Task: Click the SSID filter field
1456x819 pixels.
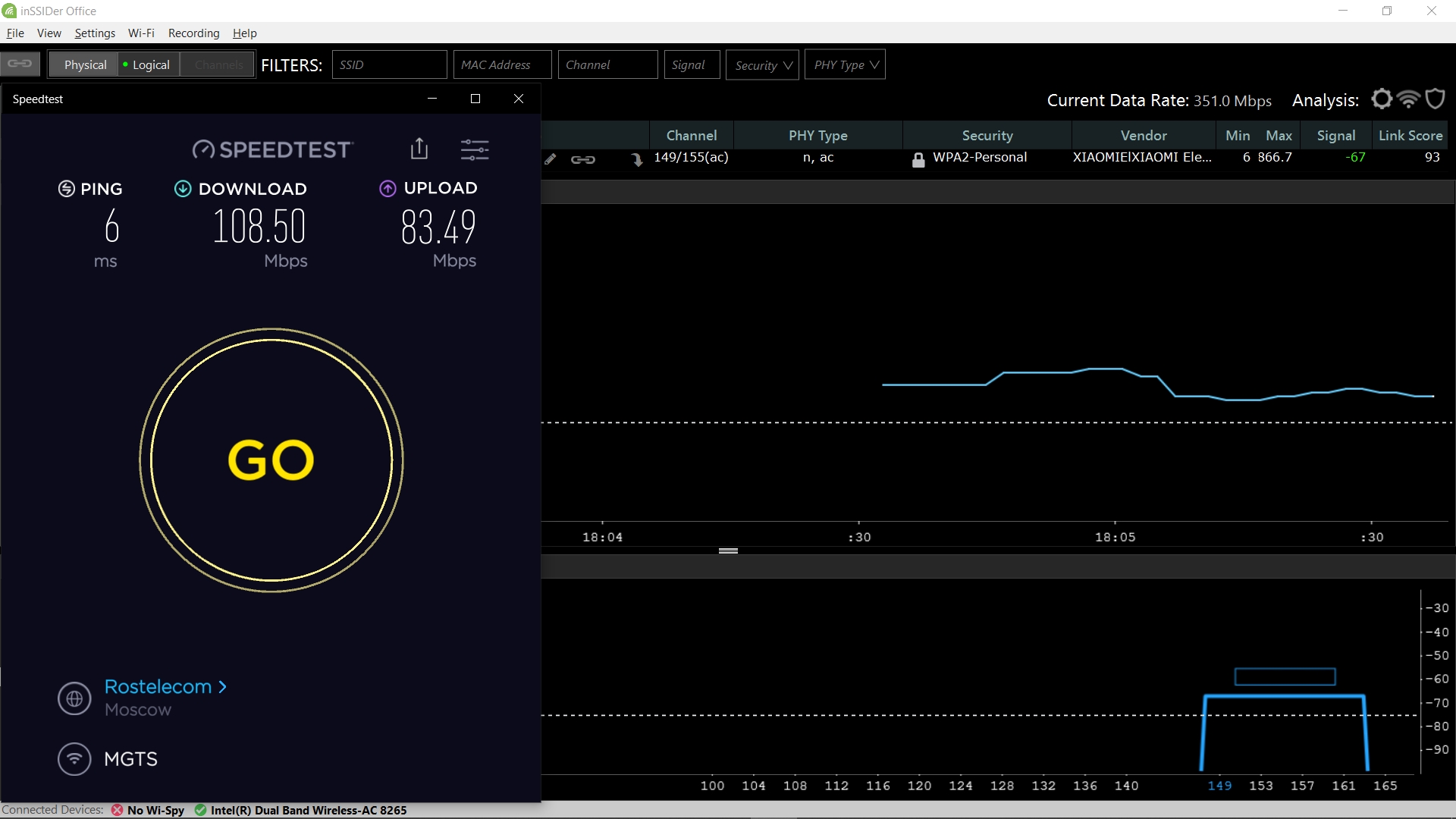Action: click(x=389, y=64)
